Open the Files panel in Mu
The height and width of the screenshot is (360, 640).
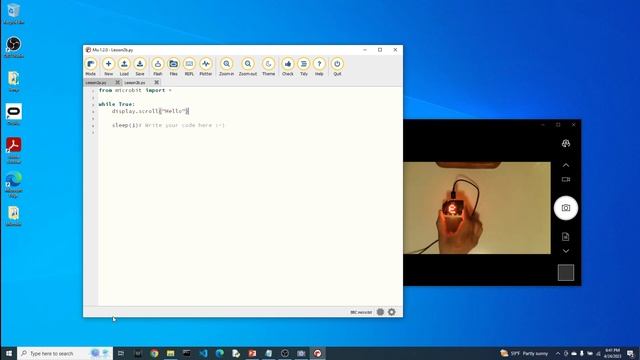[x=173, y=67]
